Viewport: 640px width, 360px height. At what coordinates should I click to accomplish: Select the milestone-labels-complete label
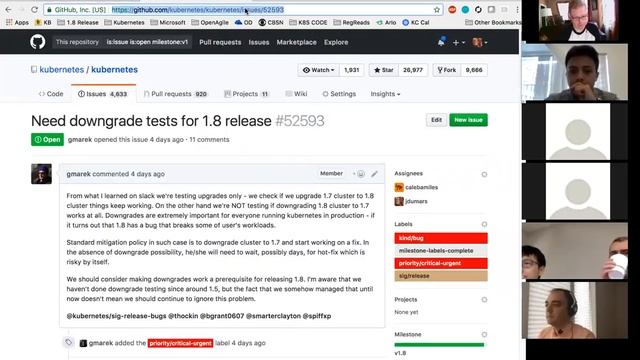point(441,251)
